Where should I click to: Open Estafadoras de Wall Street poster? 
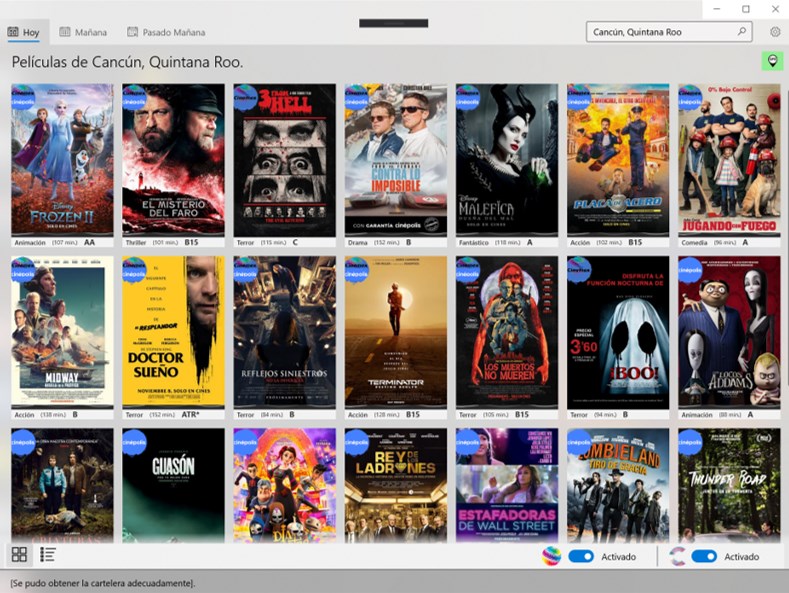507,486
